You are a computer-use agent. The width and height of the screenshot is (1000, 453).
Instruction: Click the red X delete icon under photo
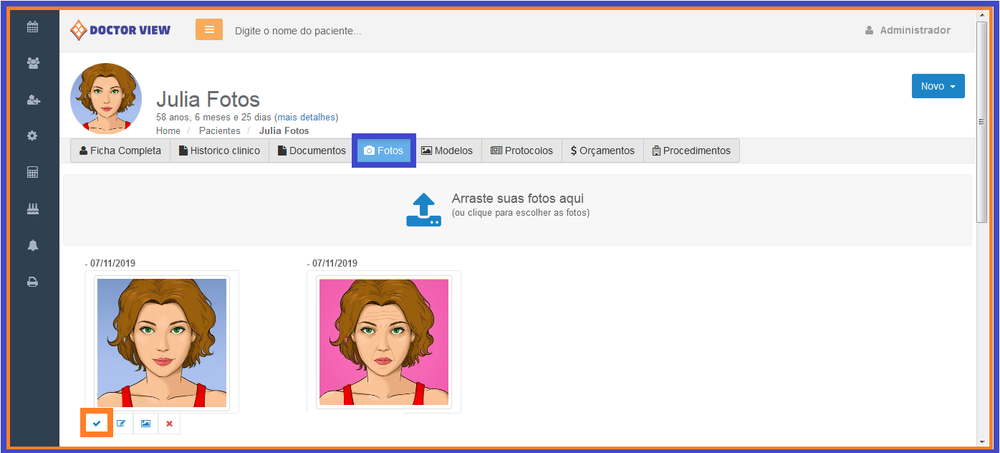coord(169,424)
